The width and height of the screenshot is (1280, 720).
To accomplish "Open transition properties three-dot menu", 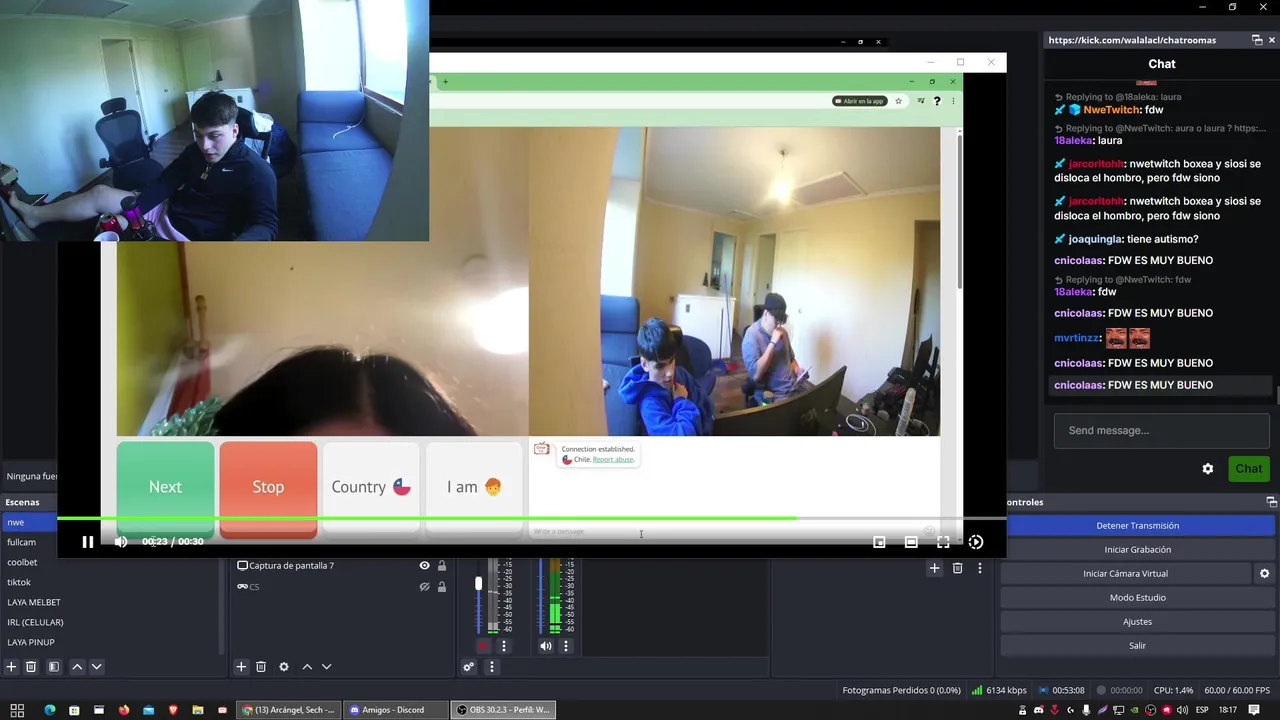I will click(980, 568).
